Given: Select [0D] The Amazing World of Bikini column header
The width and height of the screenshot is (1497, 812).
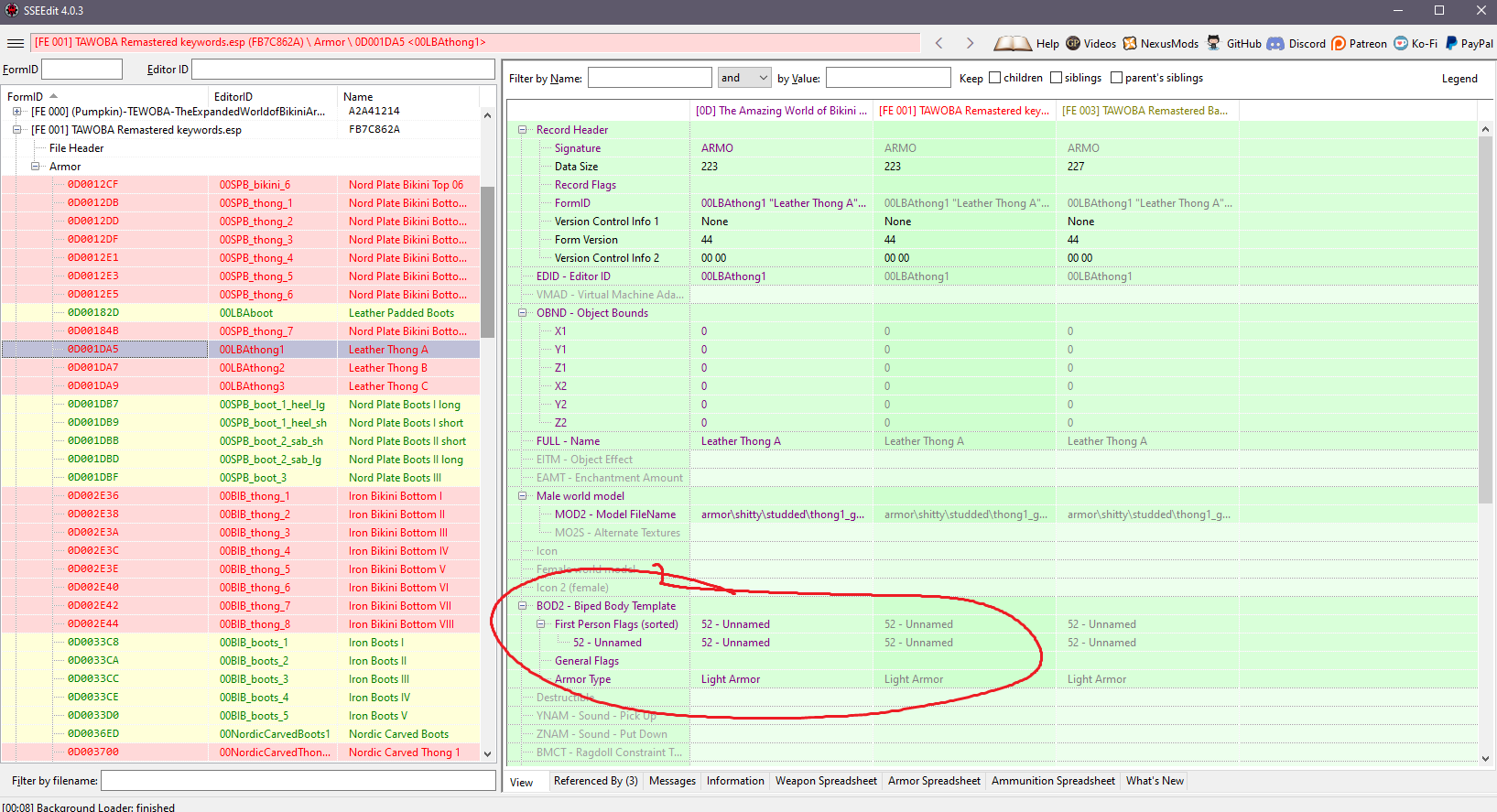Looking at the screenshot, I should point(782,111).
